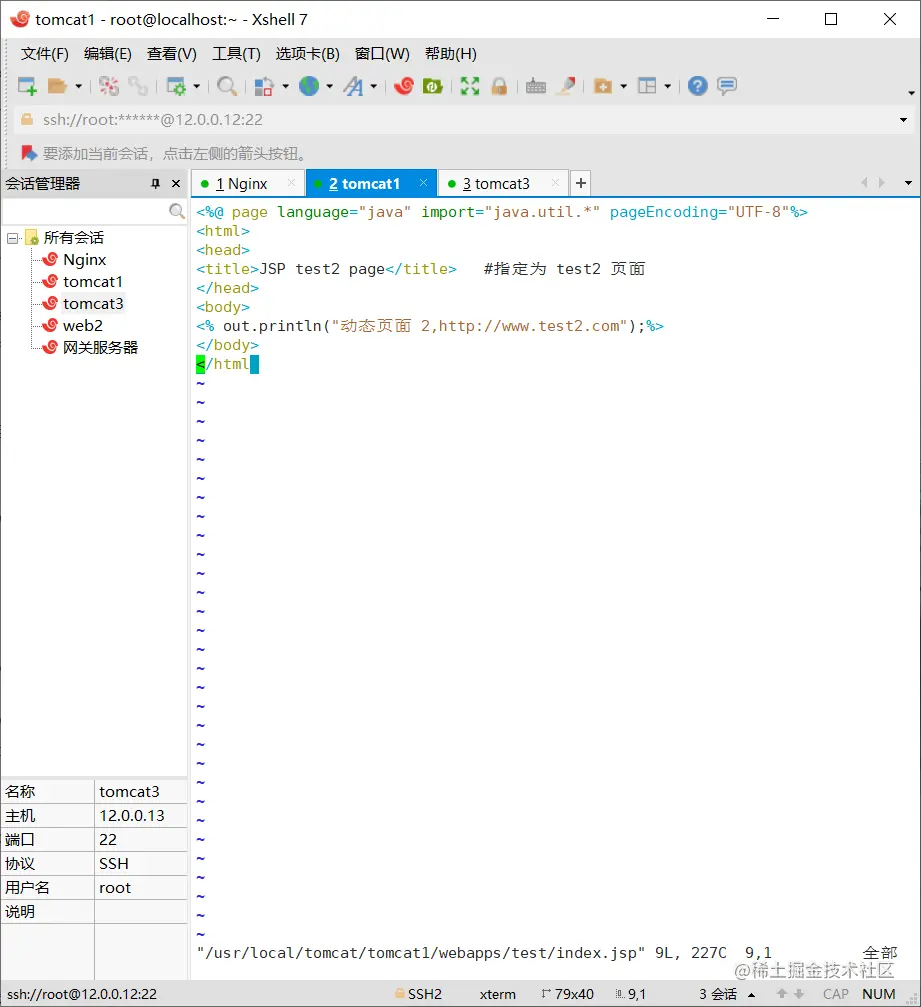Add a new tab with plus button
Image resolution: width=921 pixels, height=1007 pixels.
(581, 183)
